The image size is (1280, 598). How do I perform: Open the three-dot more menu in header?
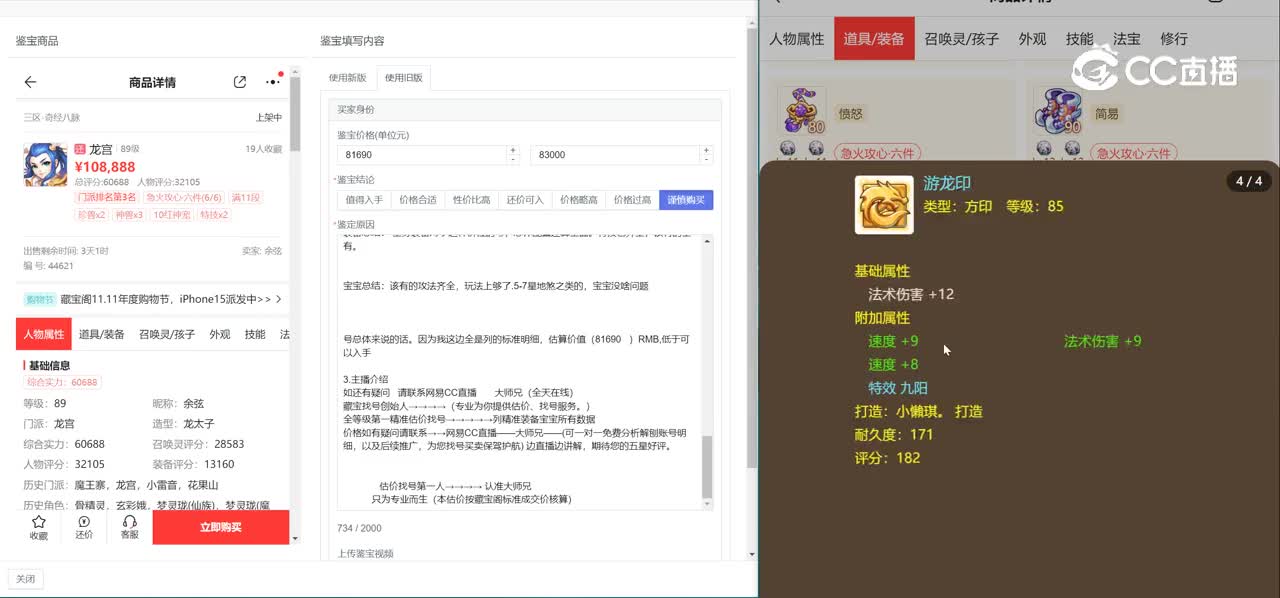273,82
